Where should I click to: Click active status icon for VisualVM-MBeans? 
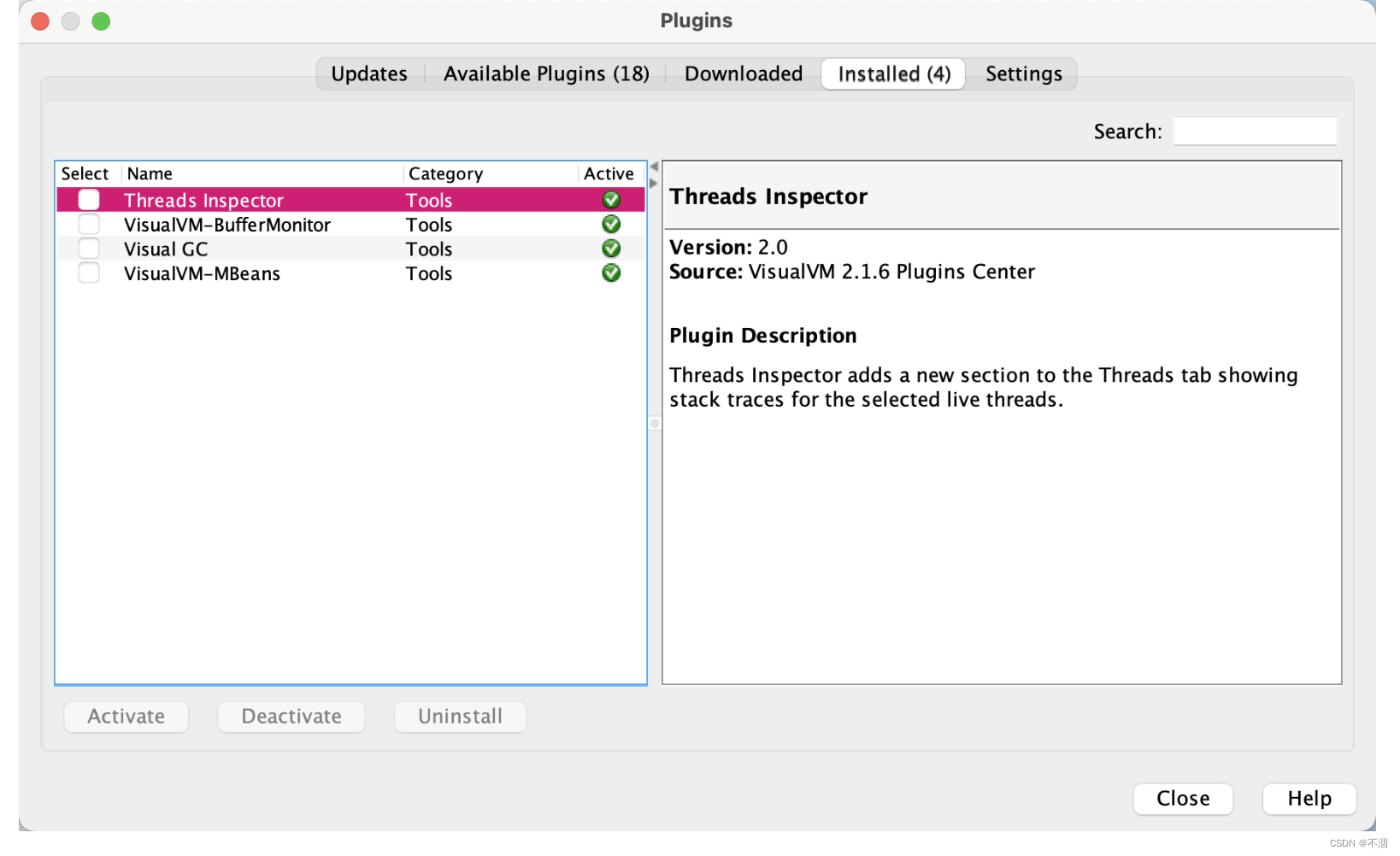coord(611,273)
